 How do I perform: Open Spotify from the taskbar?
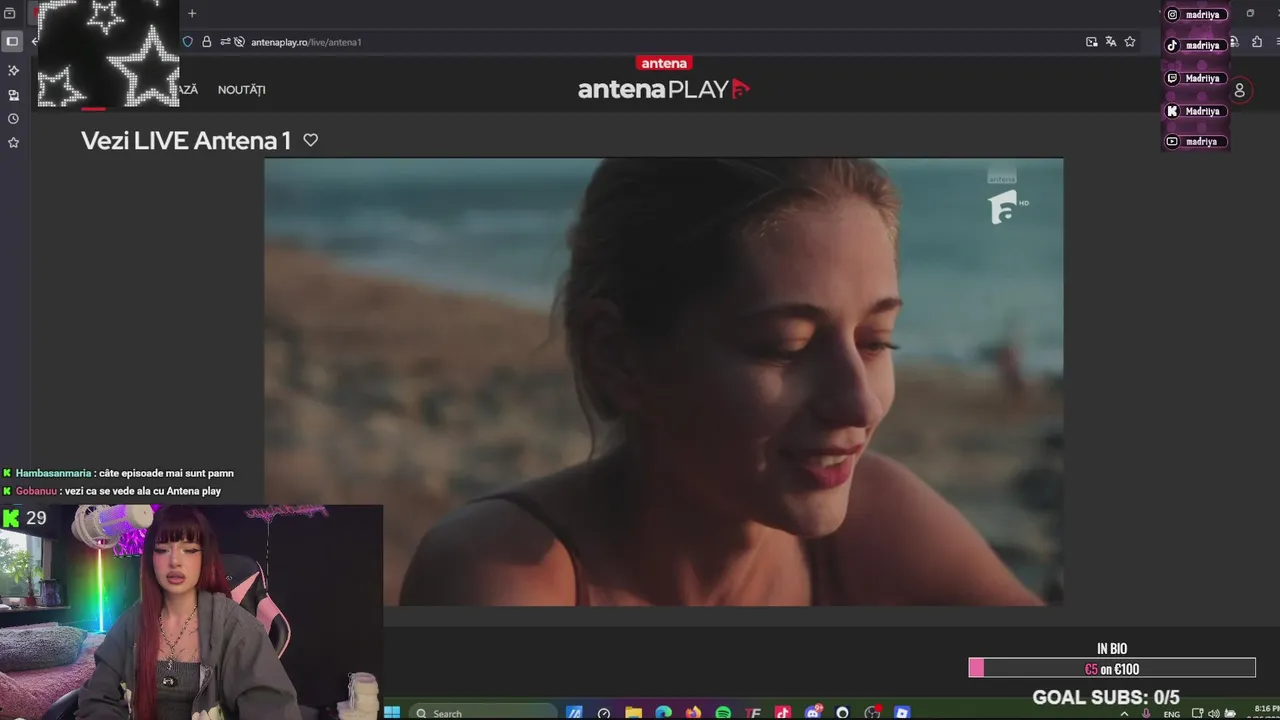[x=723, y=713]
